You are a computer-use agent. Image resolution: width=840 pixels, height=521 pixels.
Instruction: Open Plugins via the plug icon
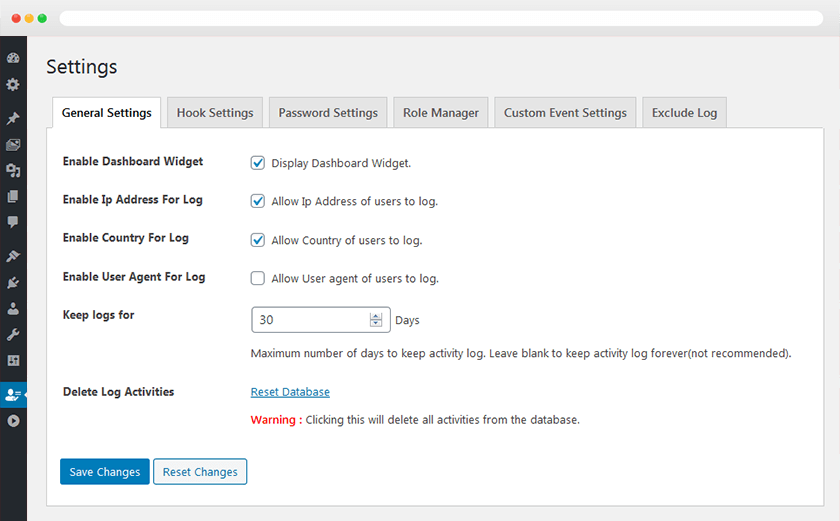pos(13,283)
